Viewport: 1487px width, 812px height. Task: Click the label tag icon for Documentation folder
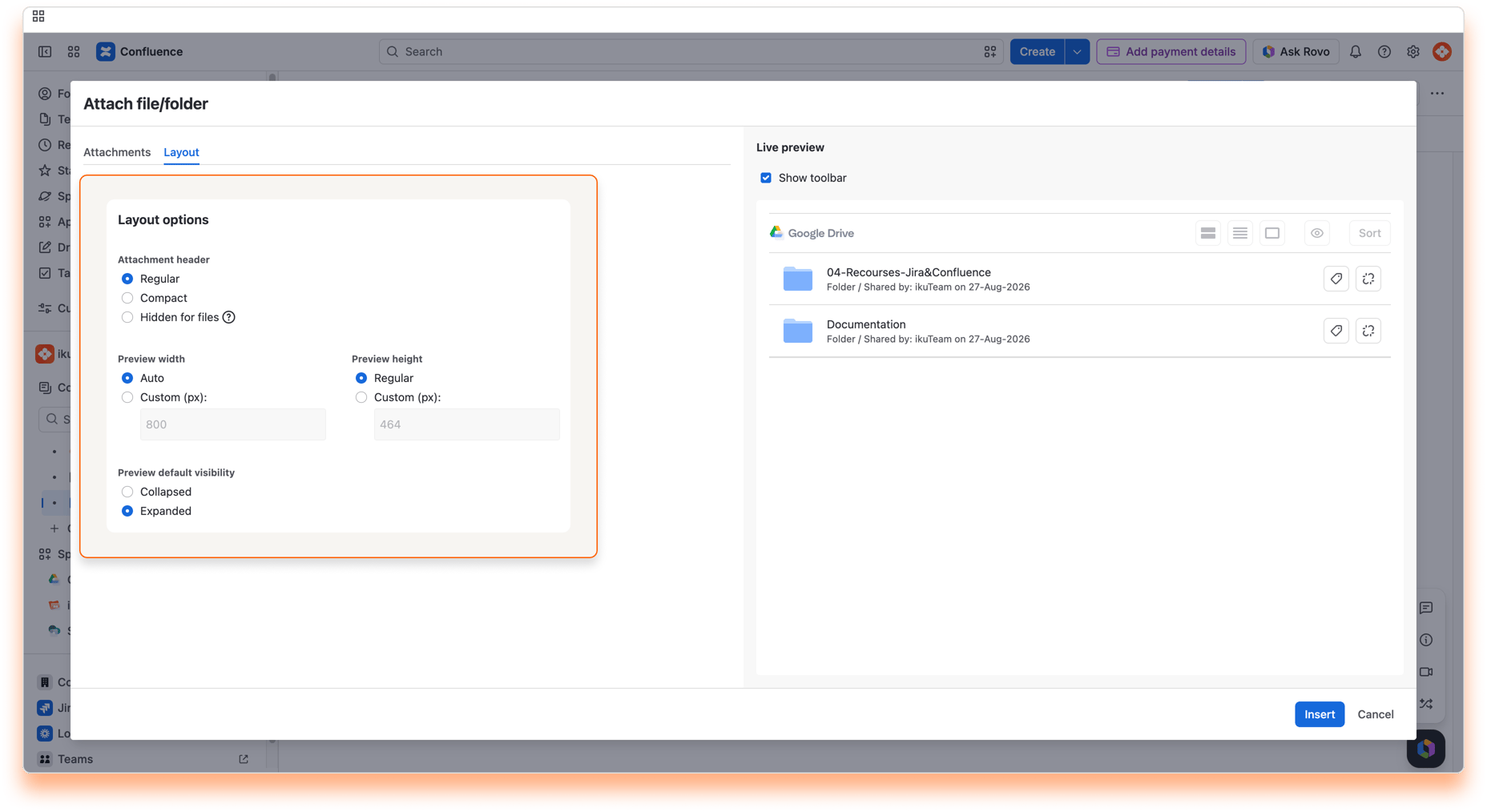pos(1336,331)
